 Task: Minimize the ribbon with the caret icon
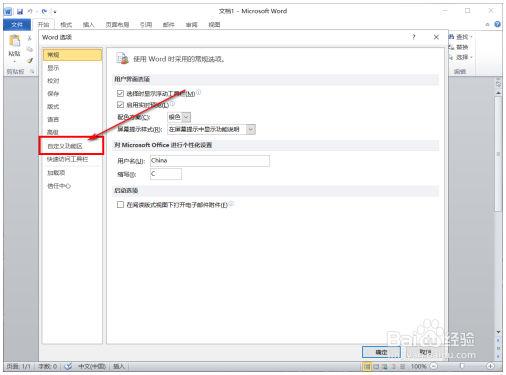click(487, 24)
